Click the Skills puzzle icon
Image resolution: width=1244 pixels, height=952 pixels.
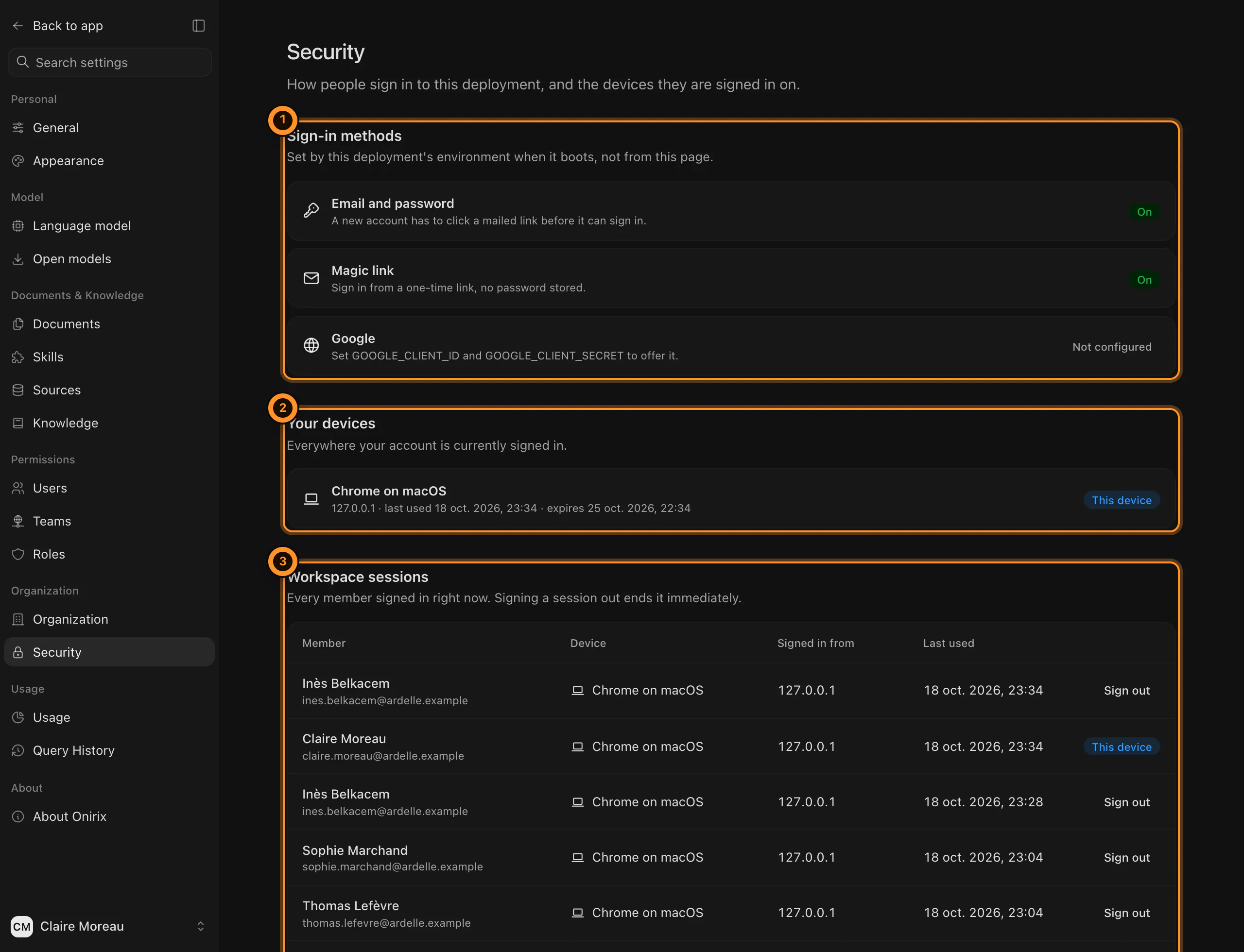point(18,357)
